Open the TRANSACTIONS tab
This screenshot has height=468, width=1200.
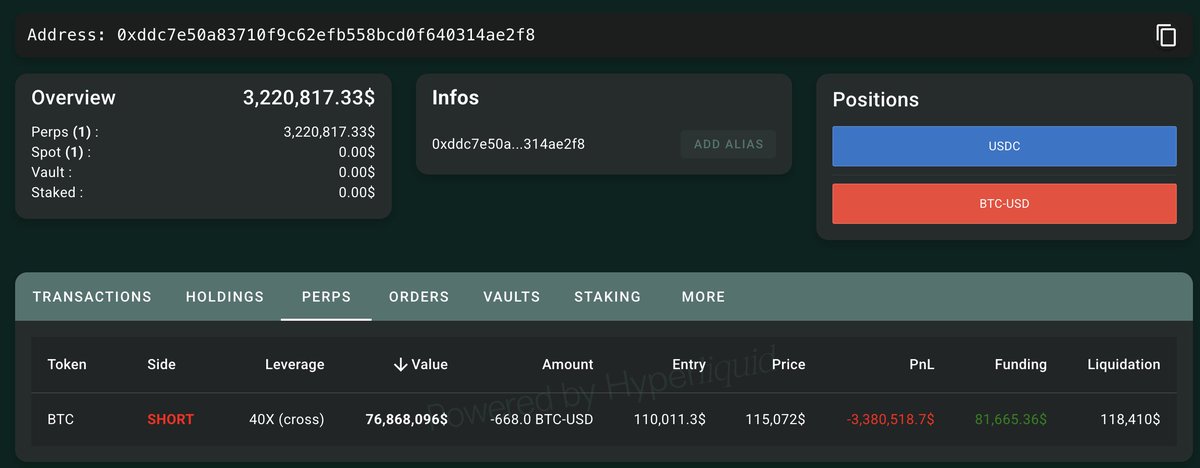coord(92,297)
